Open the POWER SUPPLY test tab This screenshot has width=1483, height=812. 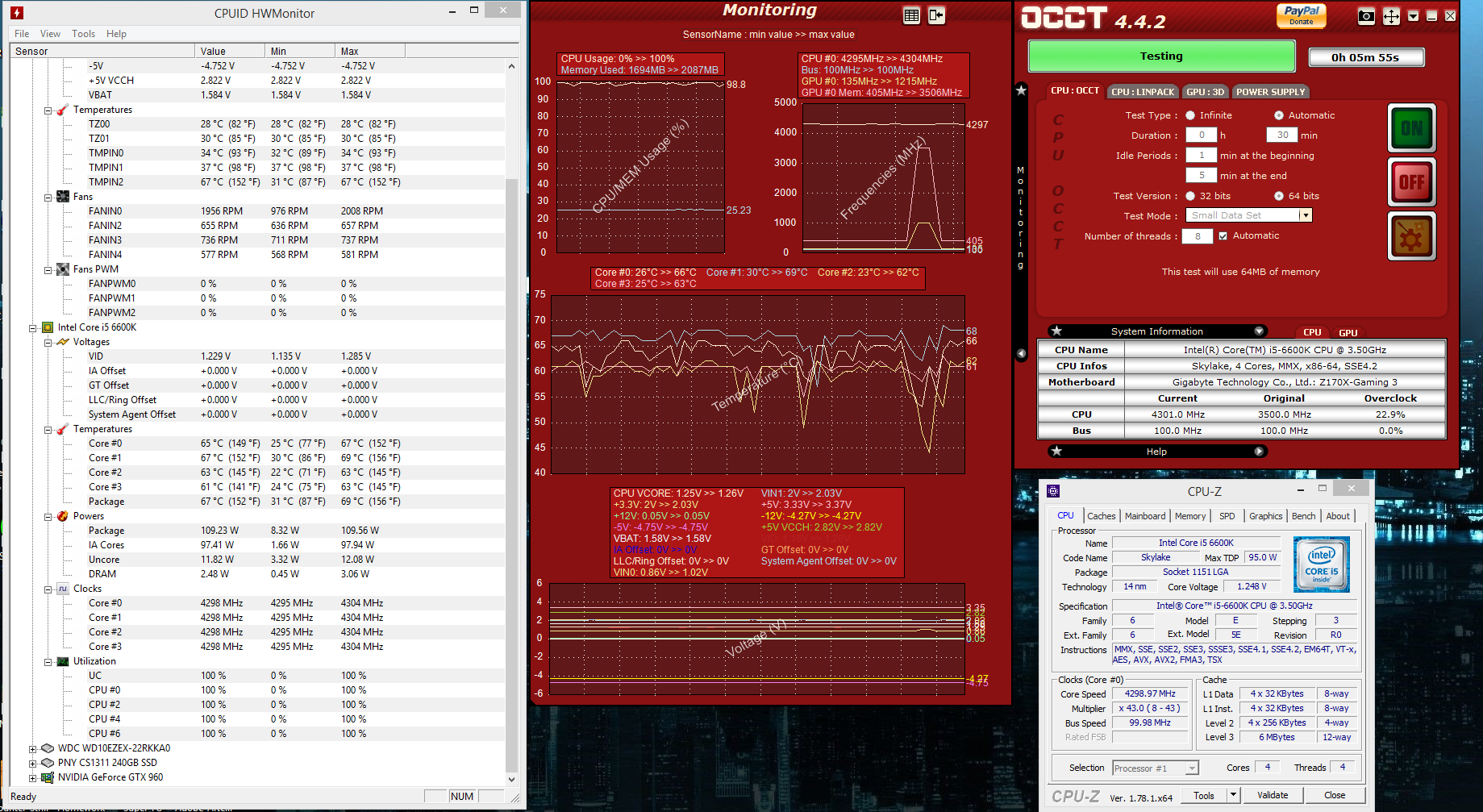[x=1271, y=92]
